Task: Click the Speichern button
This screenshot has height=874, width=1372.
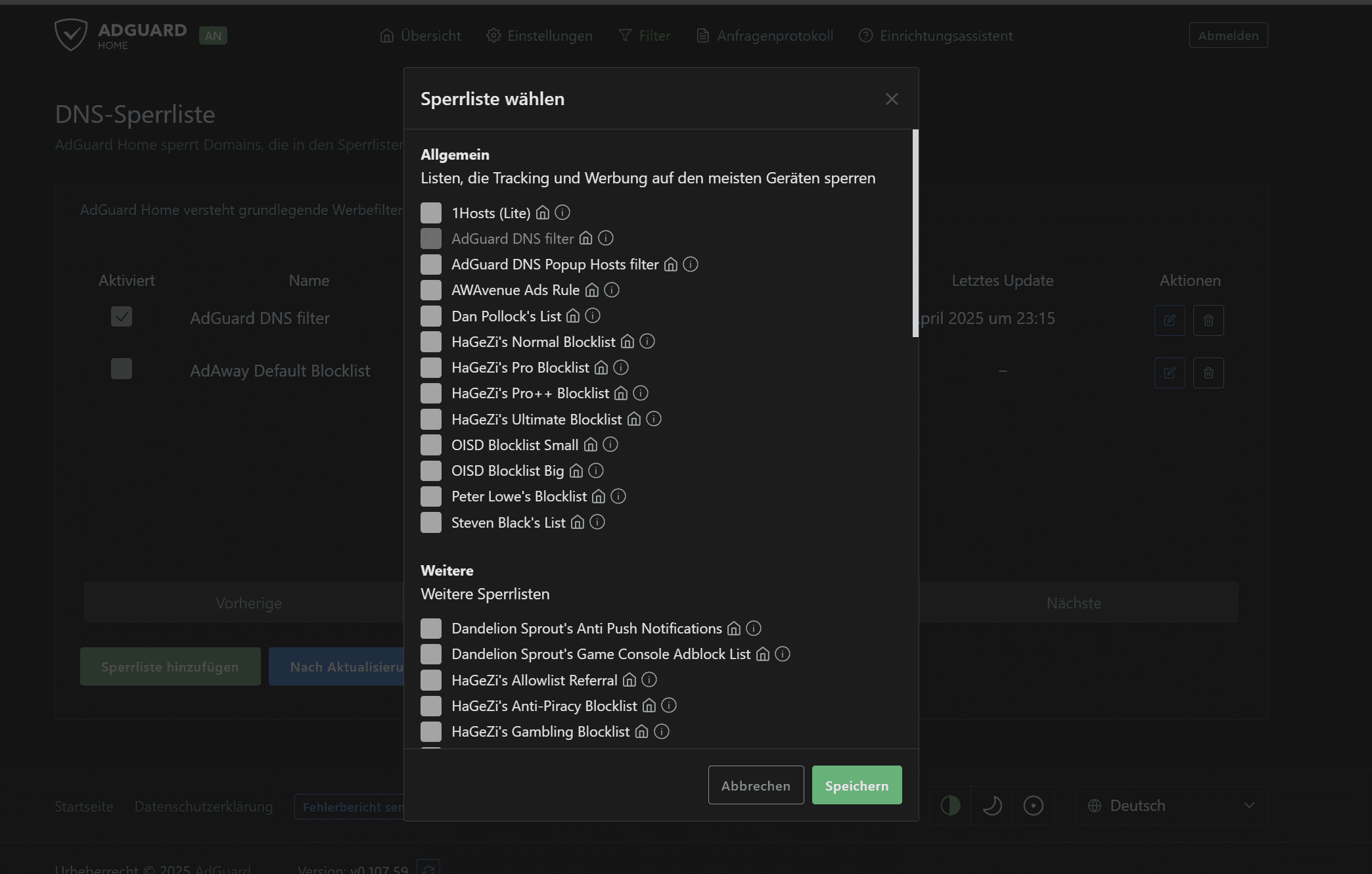Action: [857, 785]
